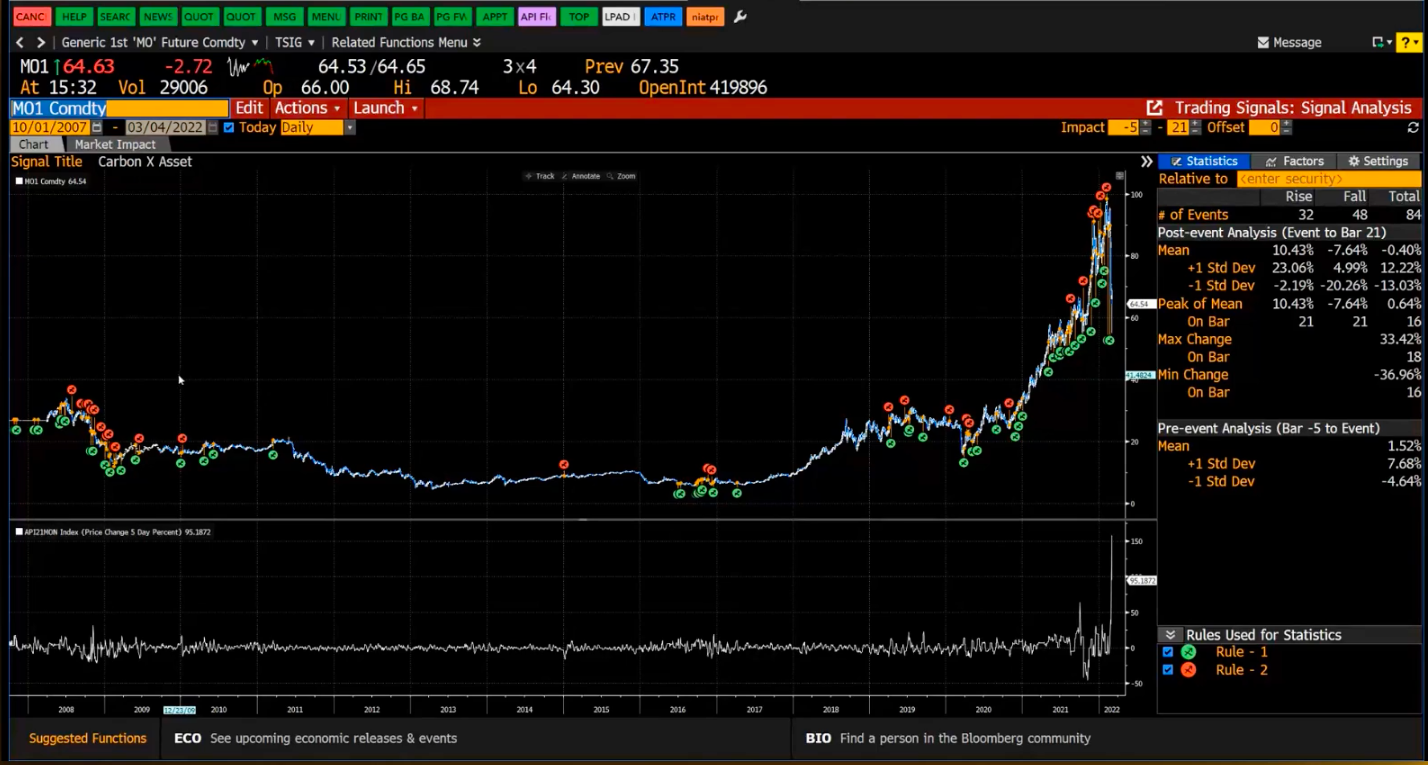Open Generic 1st 'MO' Future Comdty dropdown

(160, 42)
